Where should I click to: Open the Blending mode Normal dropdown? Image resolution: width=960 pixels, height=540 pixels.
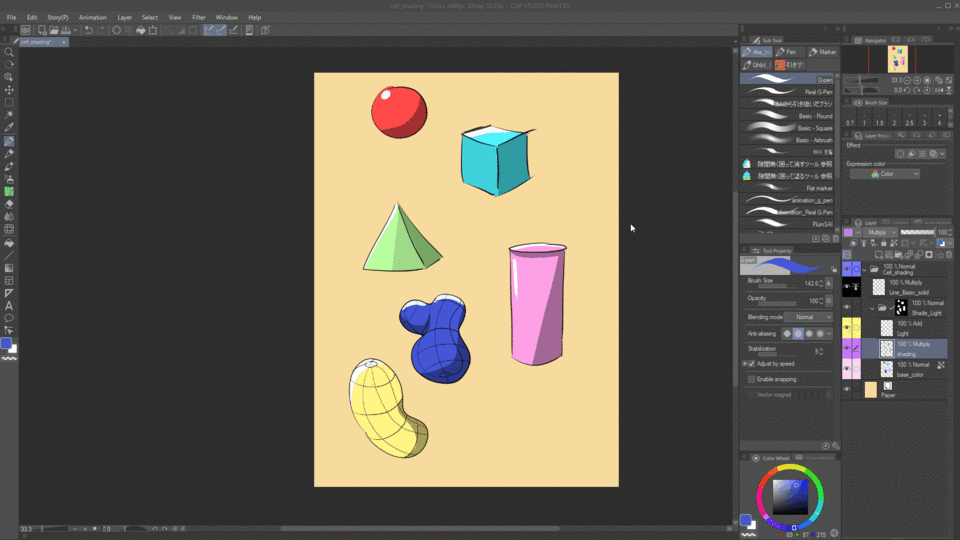(809, 317)
